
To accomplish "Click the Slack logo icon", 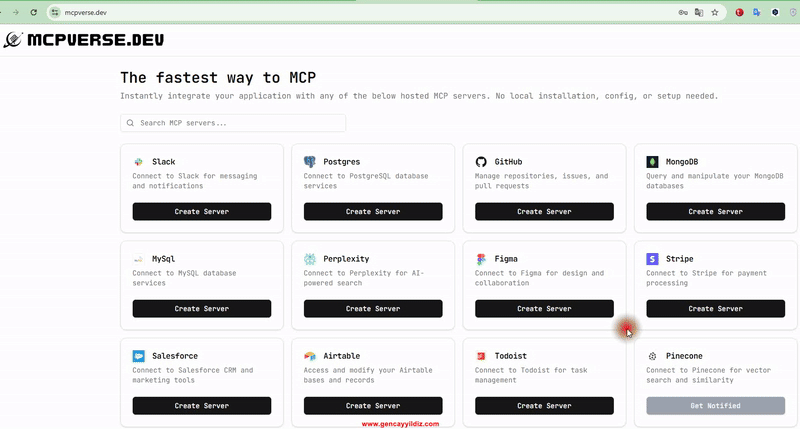I will tap(138, 162).
